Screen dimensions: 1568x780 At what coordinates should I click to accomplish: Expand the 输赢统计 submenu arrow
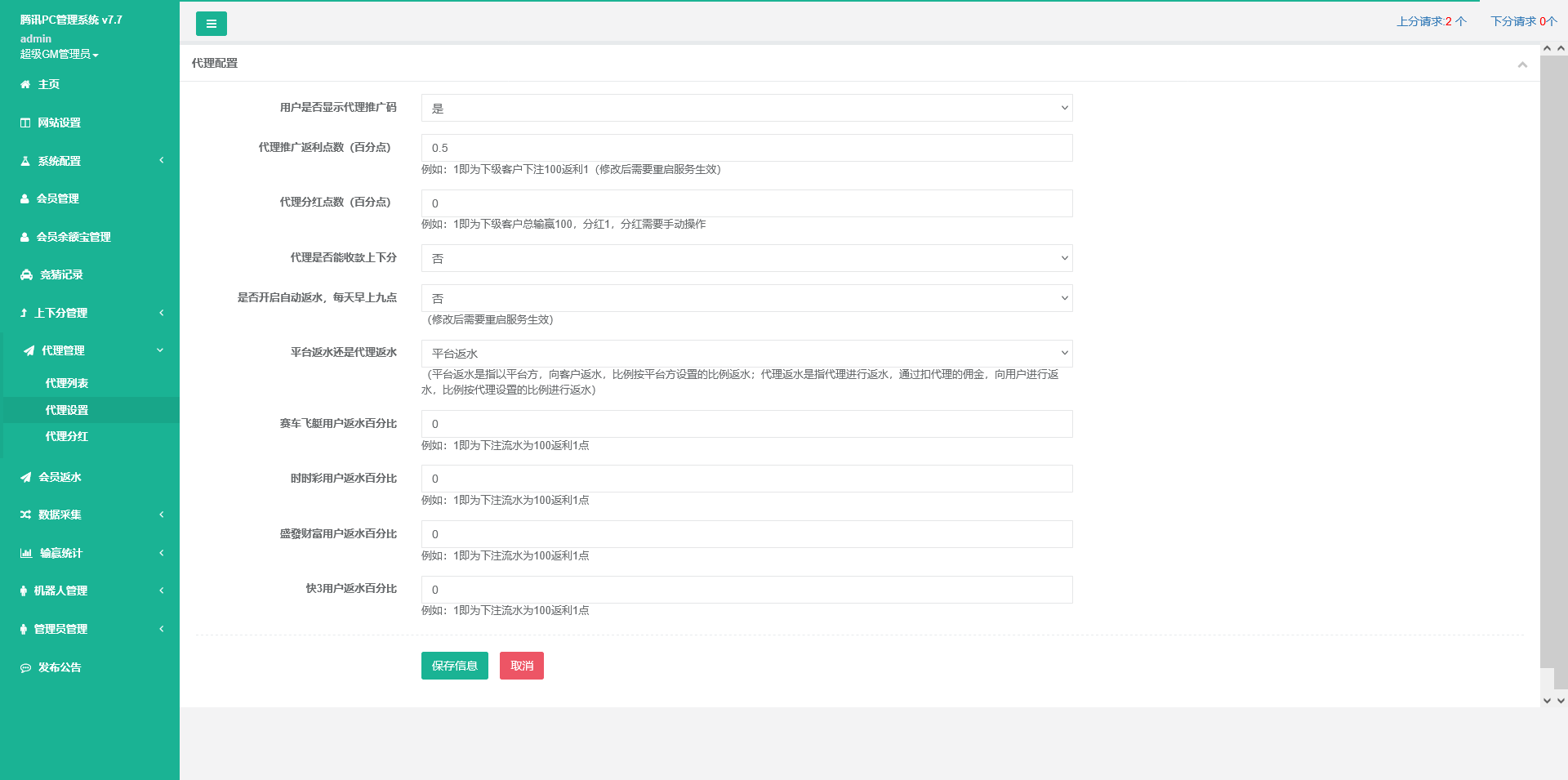point(162,553)
